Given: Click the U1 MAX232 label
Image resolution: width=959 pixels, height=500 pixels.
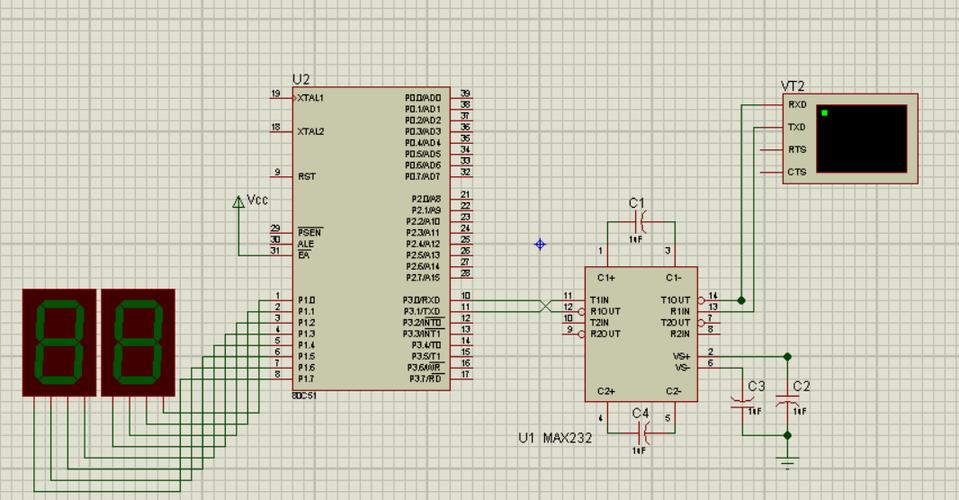Looking at the screenshot, I should (x=555, y=438).
